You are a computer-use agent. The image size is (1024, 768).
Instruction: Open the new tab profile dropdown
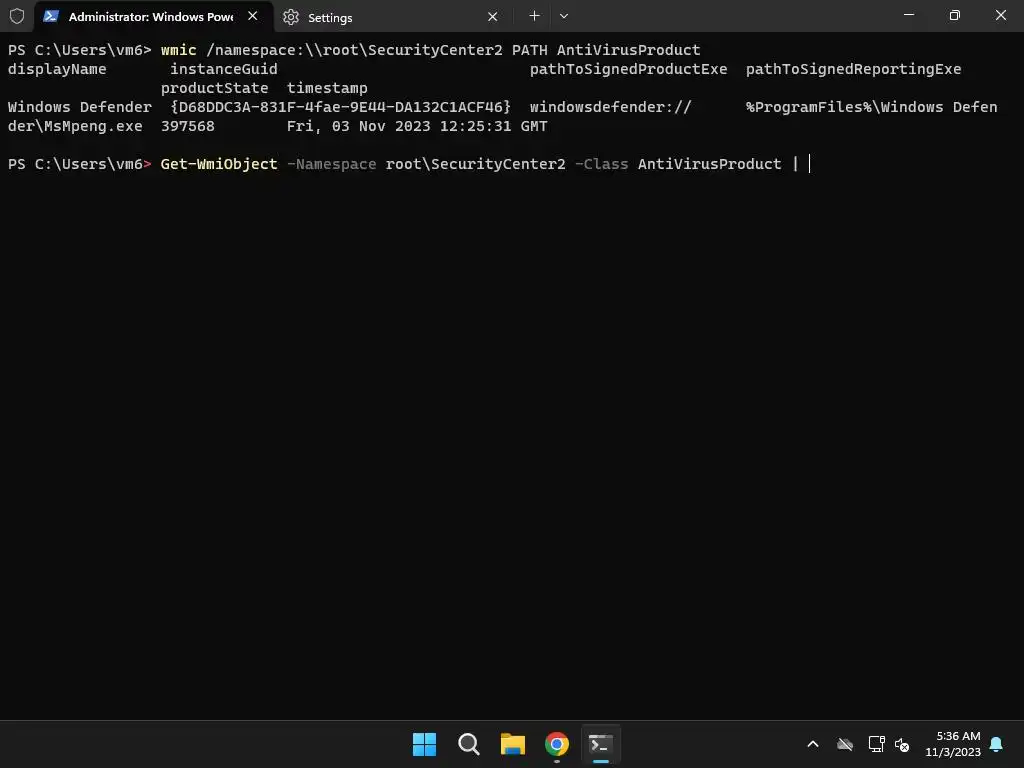click(x=564, y=16)
